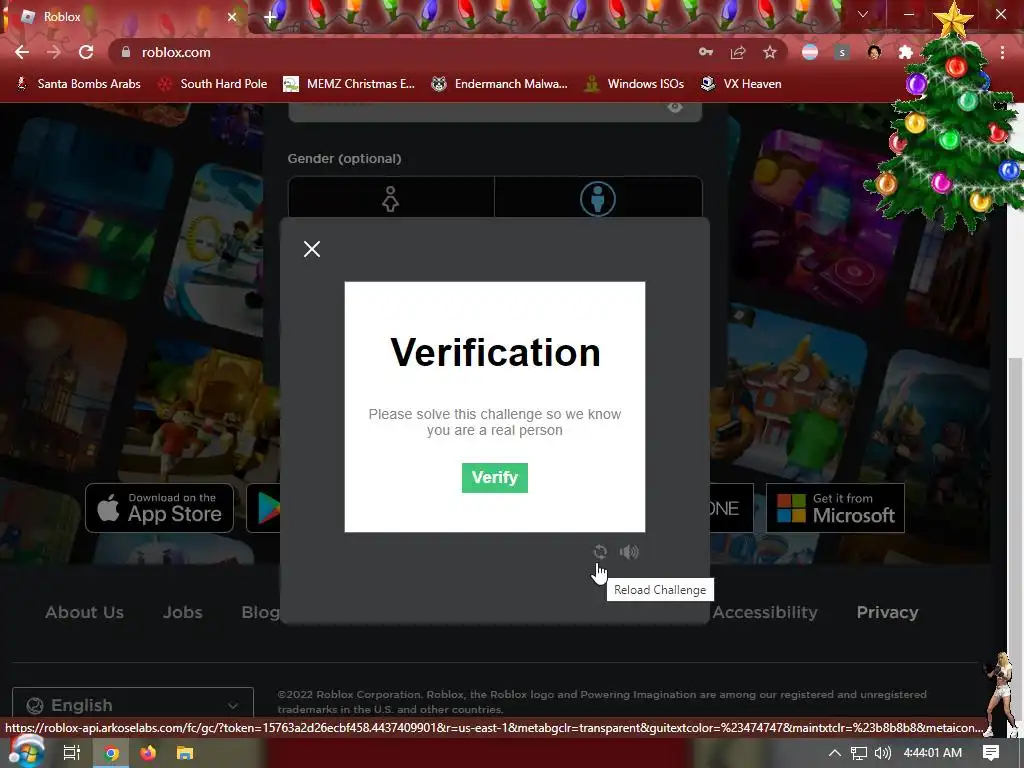This screenshot has height=768, width=1024.
Task: Close the verification dialog with the X
Action: (x=312, y=249)
